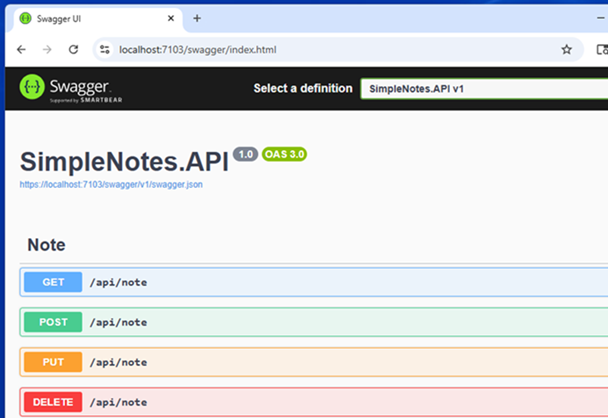Click the DELETE method badge
The image size is (608, 418).
53,402
